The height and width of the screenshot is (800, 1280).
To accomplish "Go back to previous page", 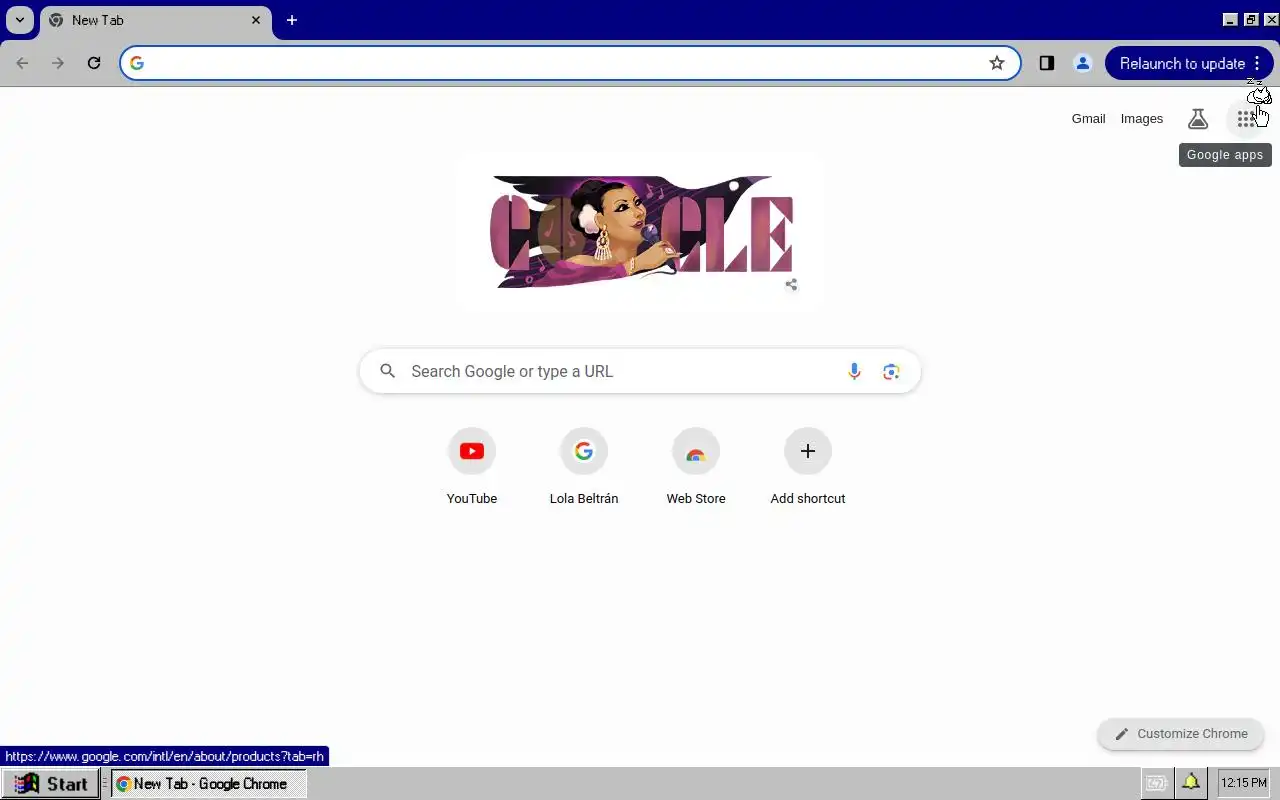I will click(x=22, y=63).
